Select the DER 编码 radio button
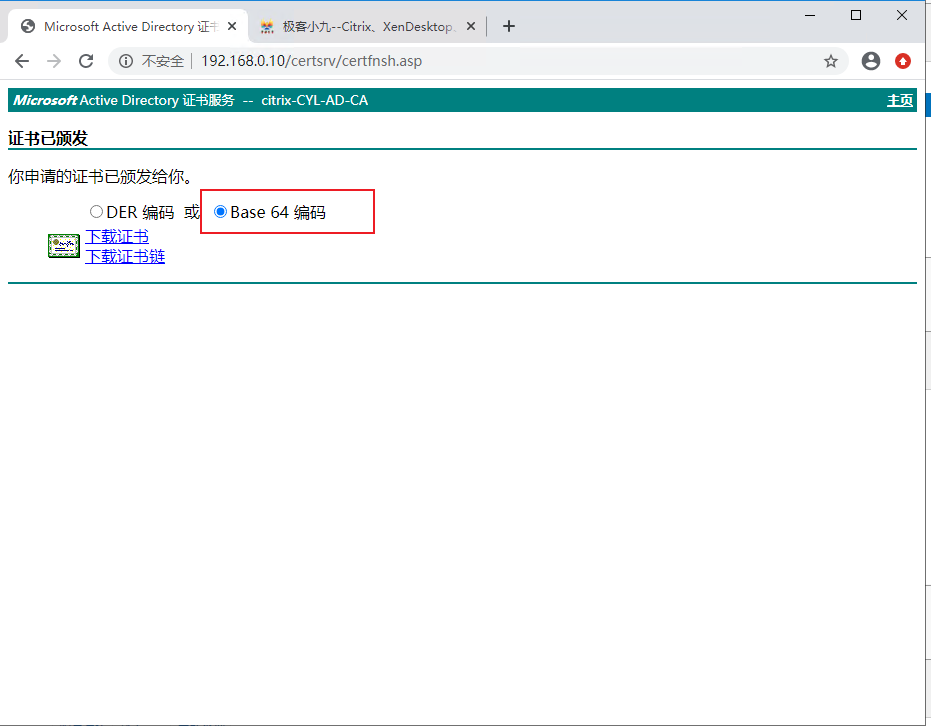The width and height of the screenshot is (931, 726). pyautogui.click(x=96, y=212)
